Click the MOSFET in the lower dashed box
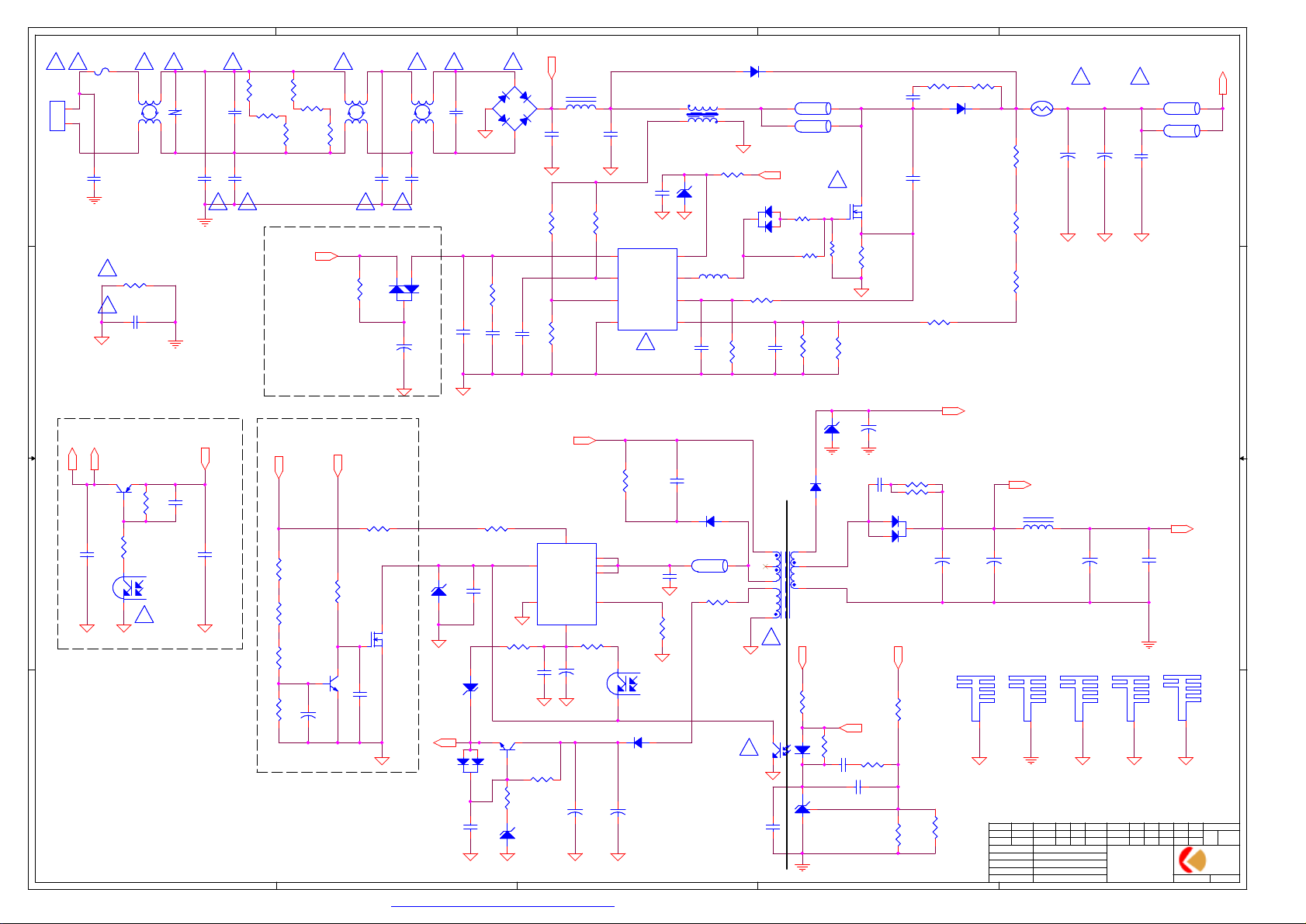1306x924 pixels. (x=377, y=639)
